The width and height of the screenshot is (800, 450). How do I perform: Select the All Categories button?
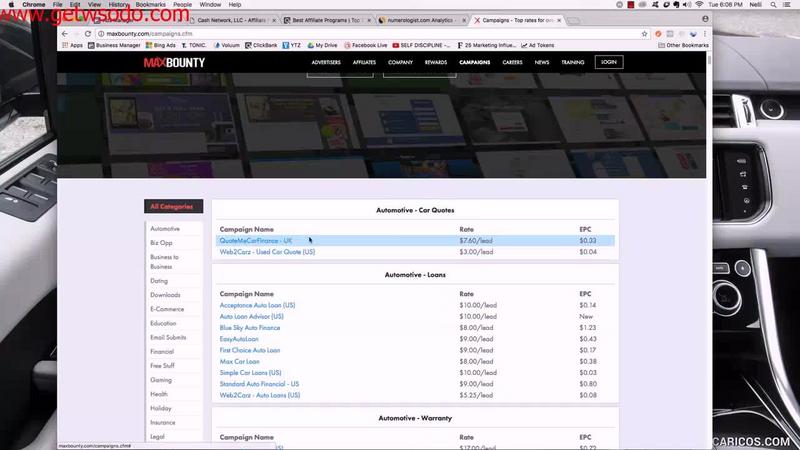pos(173,206)
